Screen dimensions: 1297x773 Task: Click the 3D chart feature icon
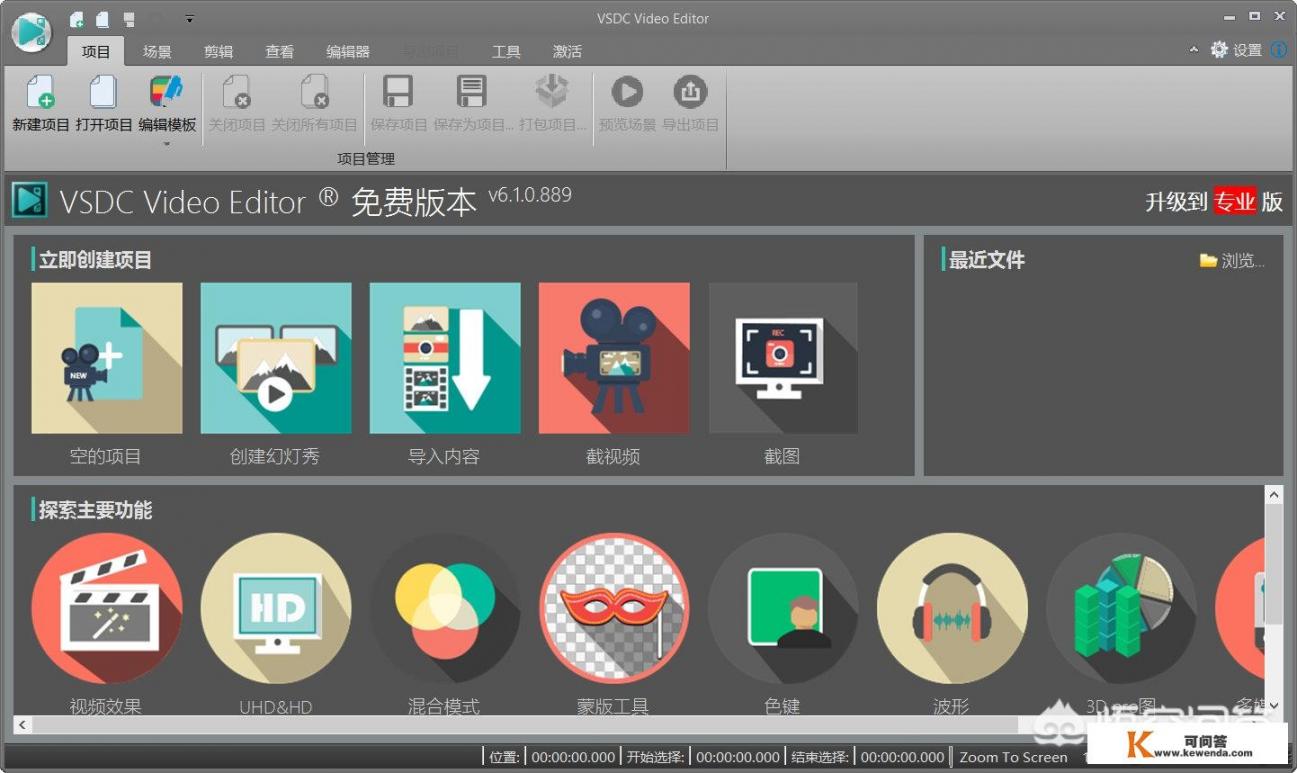1121,608
